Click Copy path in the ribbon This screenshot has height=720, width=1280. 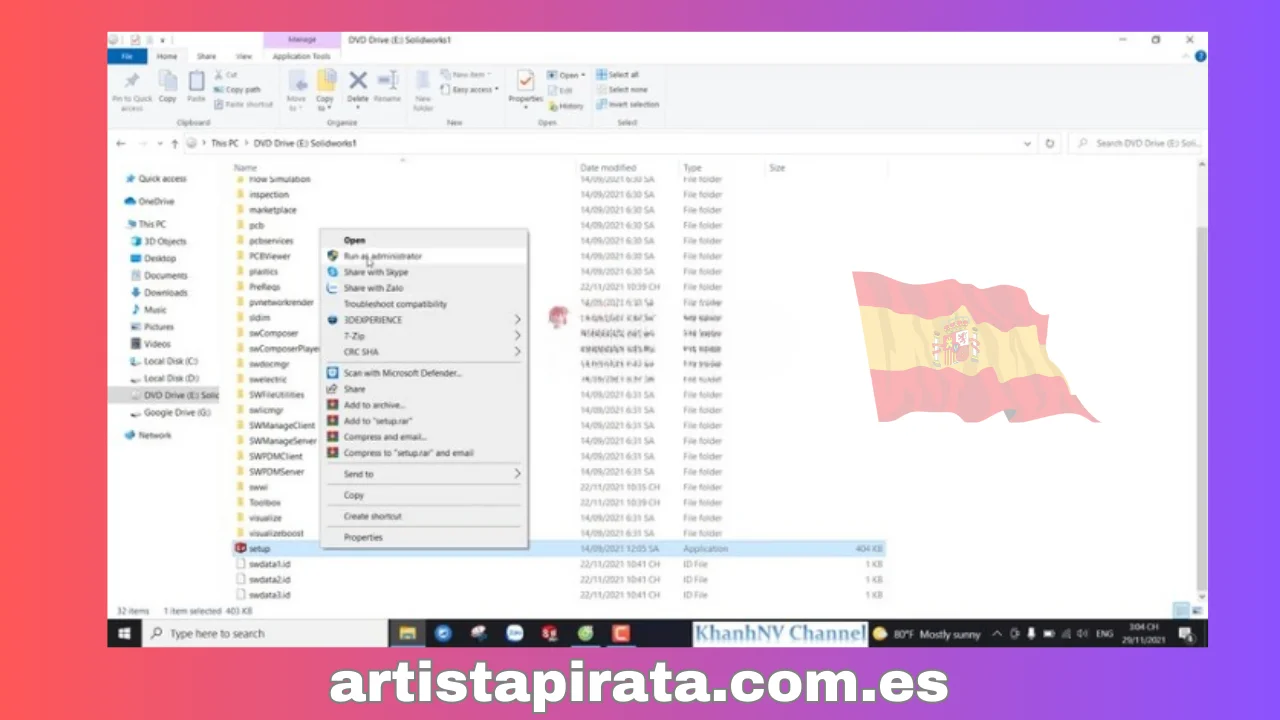[x=237, y=89]
